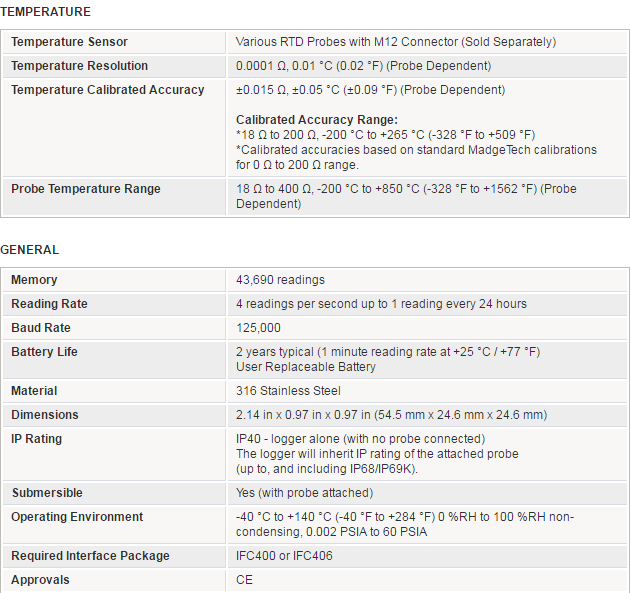Click the User Replaceable Battery text
Image resolution: width=631 pixels, height=593 pixels.
point(305,367)
